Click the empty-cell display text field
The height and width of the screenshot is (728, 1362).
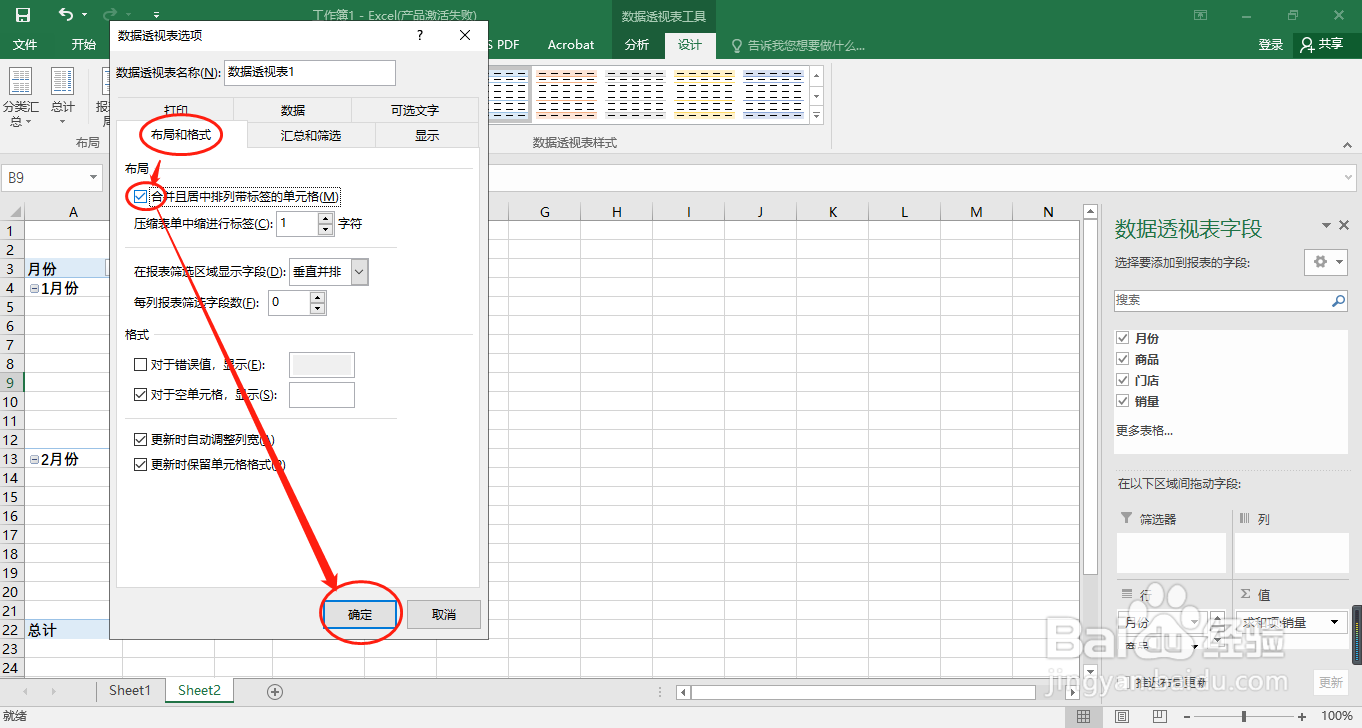tap(321, 395)
